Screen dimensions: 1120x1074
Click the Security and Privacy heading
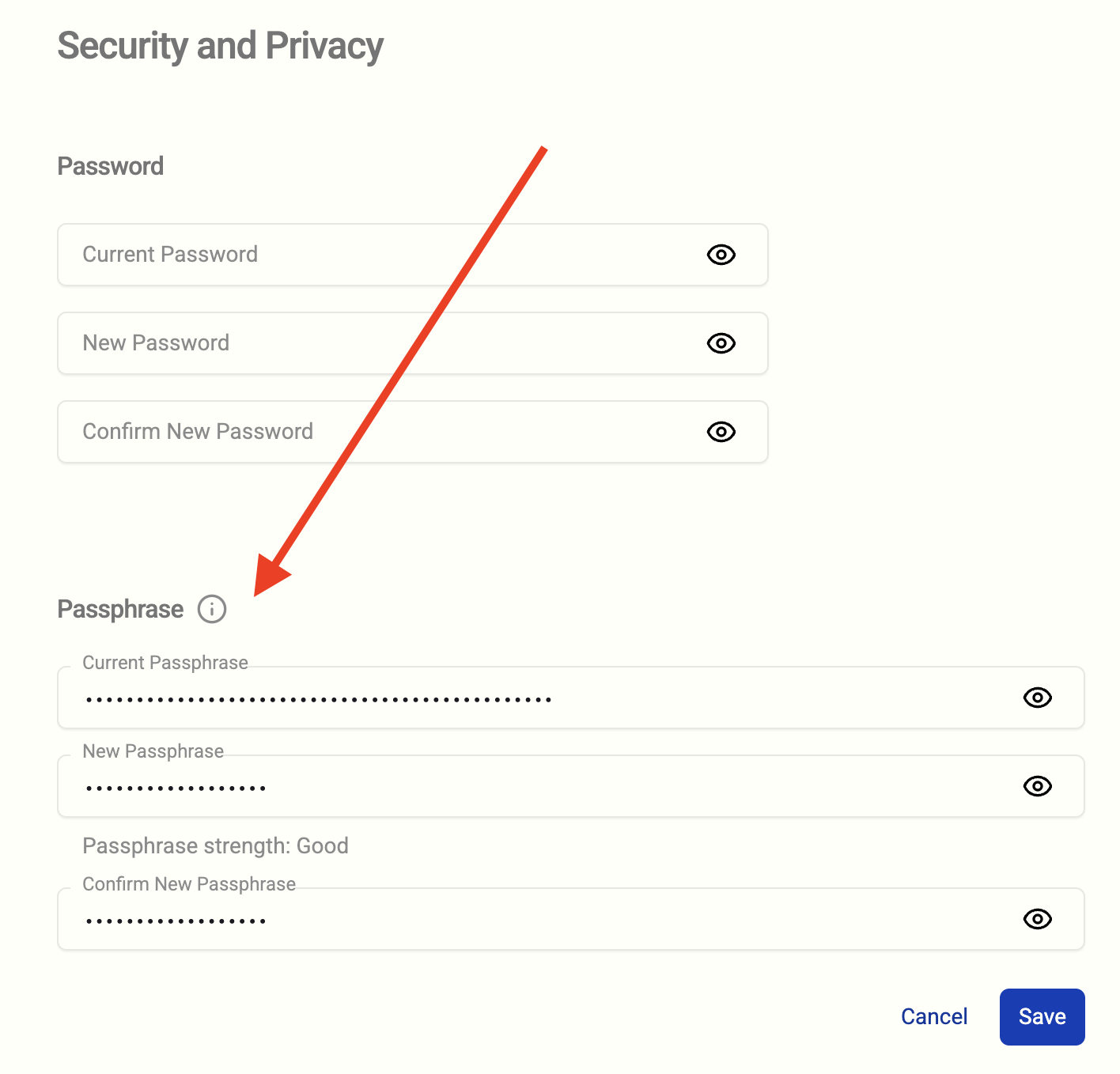click(220, 46)
